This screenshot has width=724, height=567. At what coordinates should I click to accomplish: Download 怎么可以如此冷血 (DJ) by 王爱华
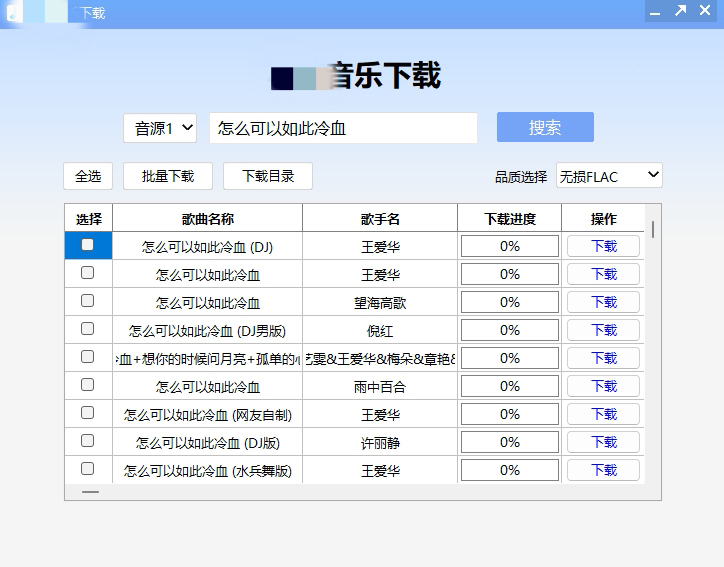(603, 246)
